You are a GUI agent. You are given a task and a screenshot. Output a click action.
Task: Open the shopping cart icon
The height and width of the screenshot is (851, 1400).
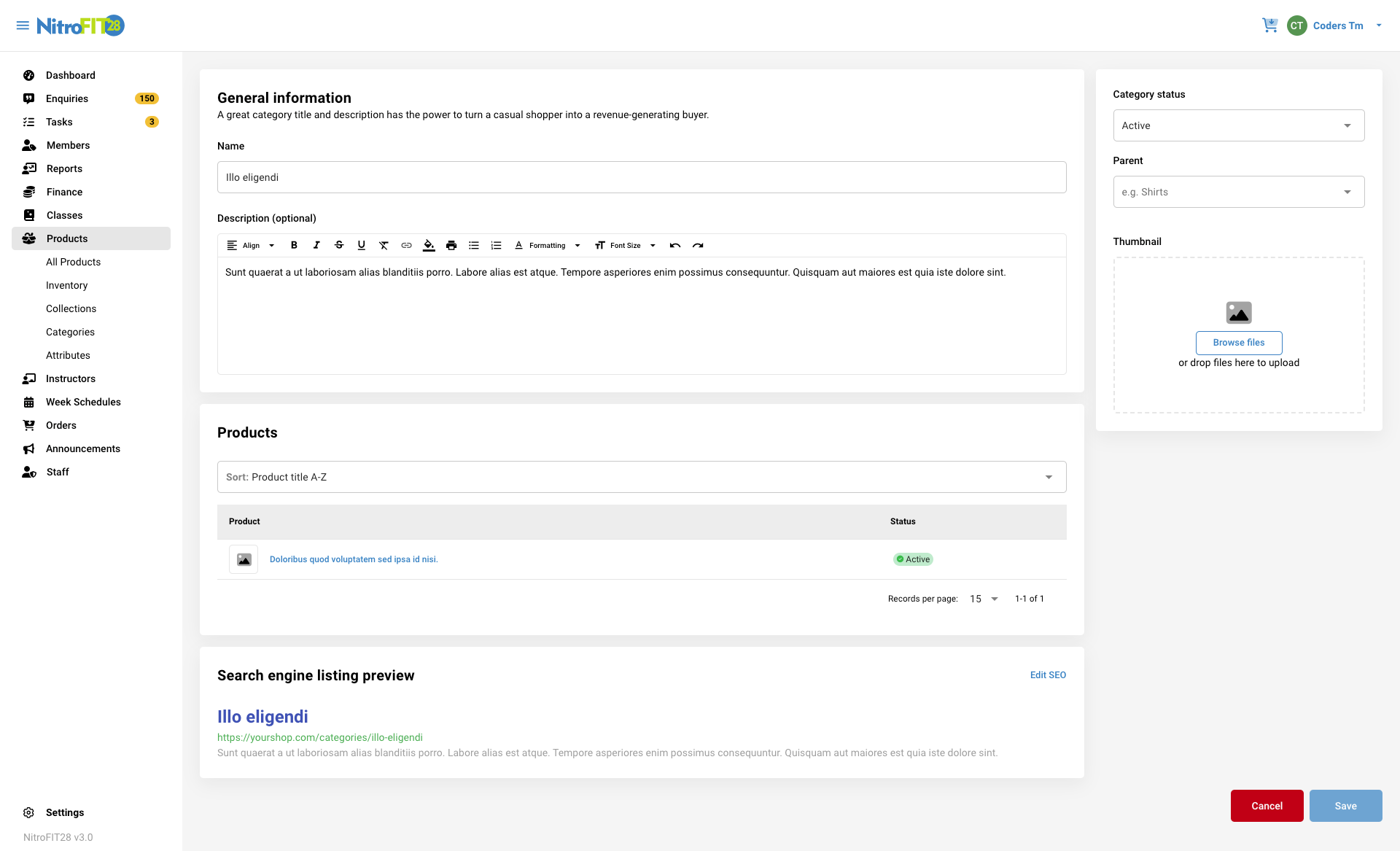click(x=1269, y=26)
